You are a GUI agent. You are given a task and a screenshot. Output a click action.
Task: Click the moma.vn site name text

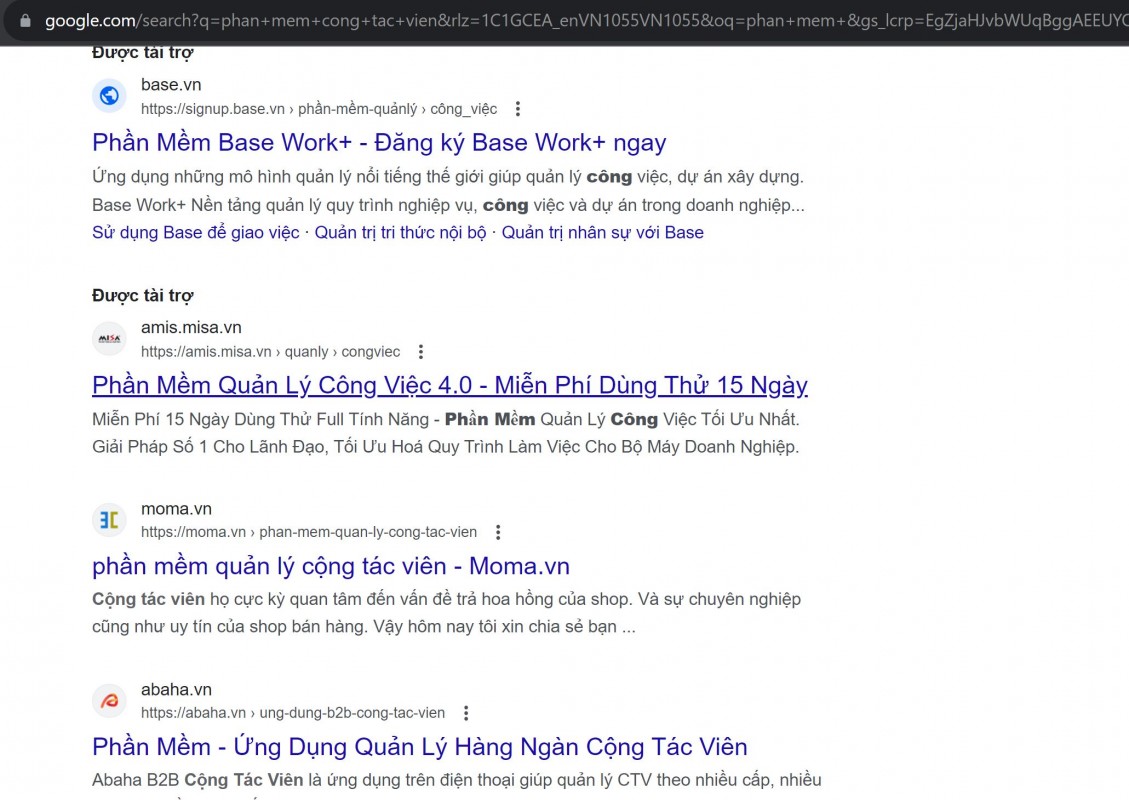[176, 509]
